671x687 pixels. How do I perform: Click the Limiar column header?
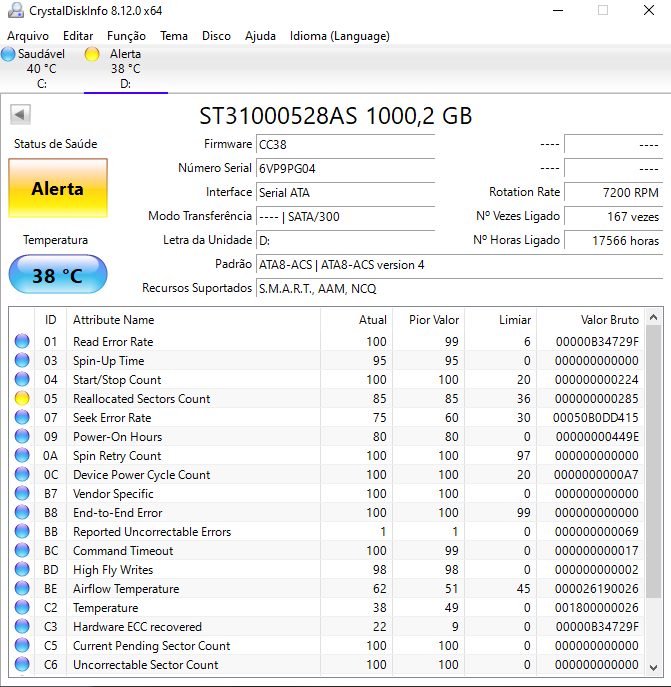(x=501, y=320)
